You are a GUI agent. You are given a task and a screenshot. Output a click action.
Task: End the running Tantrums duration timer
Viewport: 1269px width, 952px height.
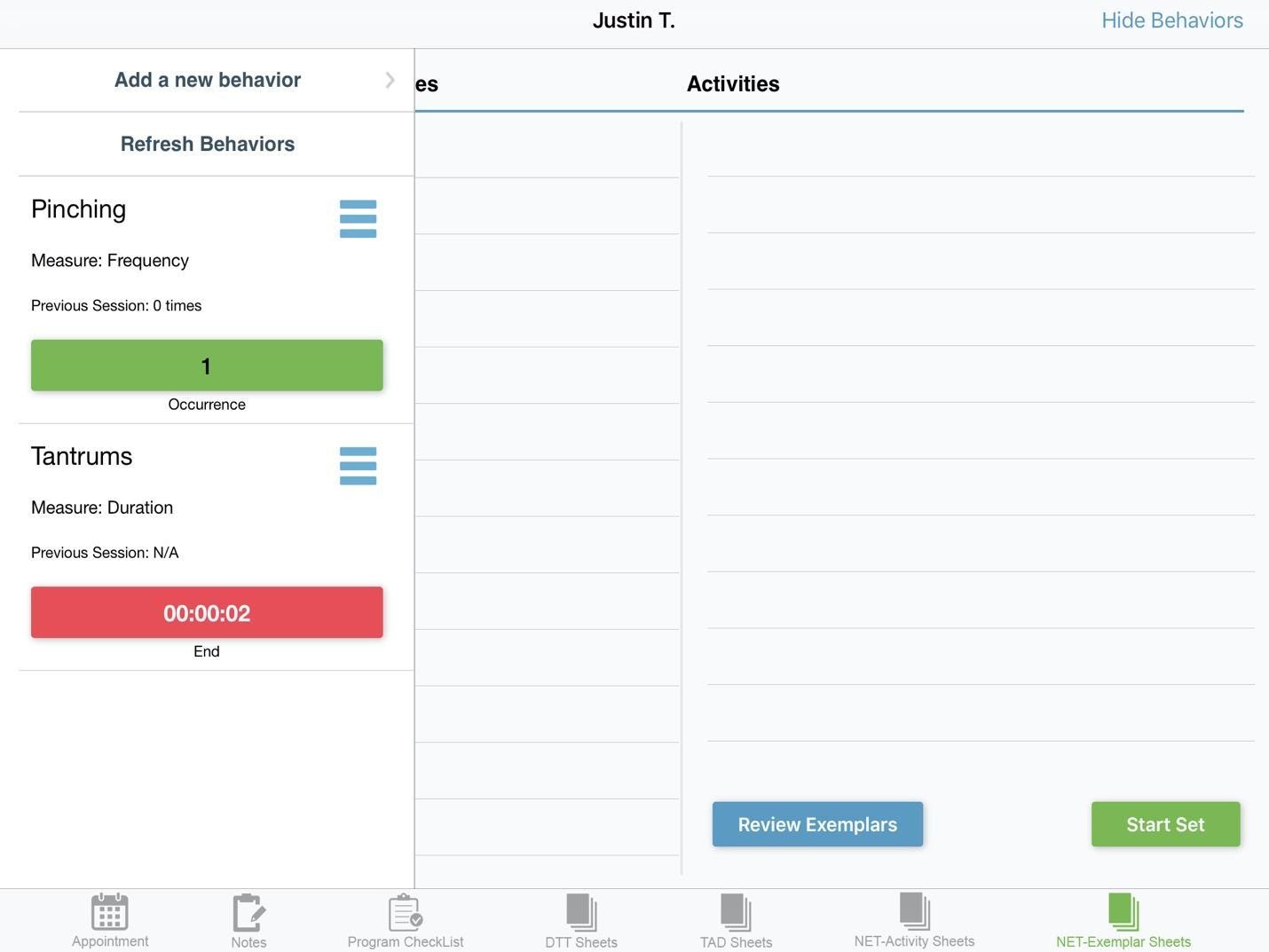[207, 611]
